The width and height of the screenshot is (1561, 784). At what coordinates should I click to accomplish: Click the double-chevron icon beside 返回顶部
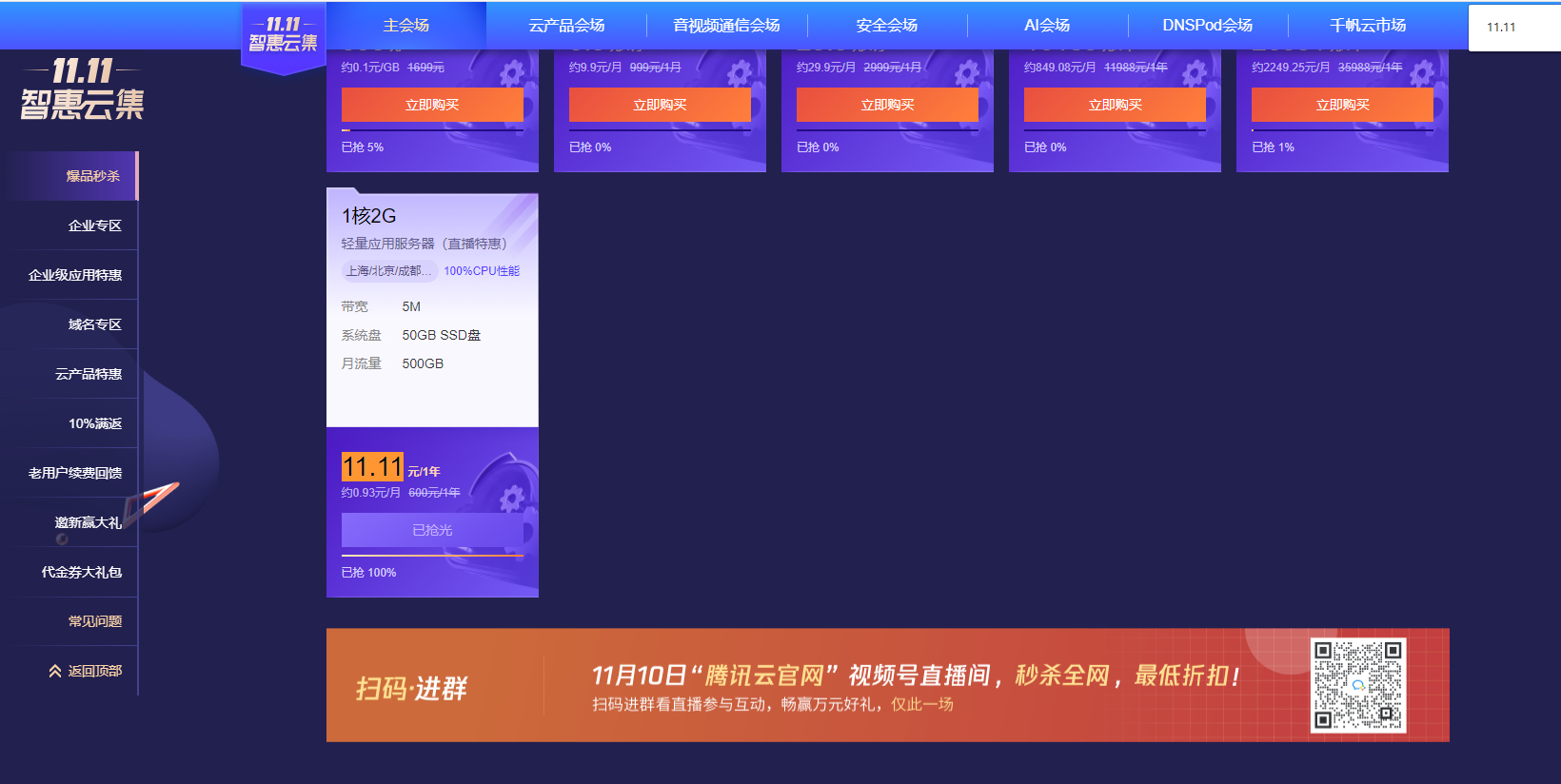pos(55,671)
